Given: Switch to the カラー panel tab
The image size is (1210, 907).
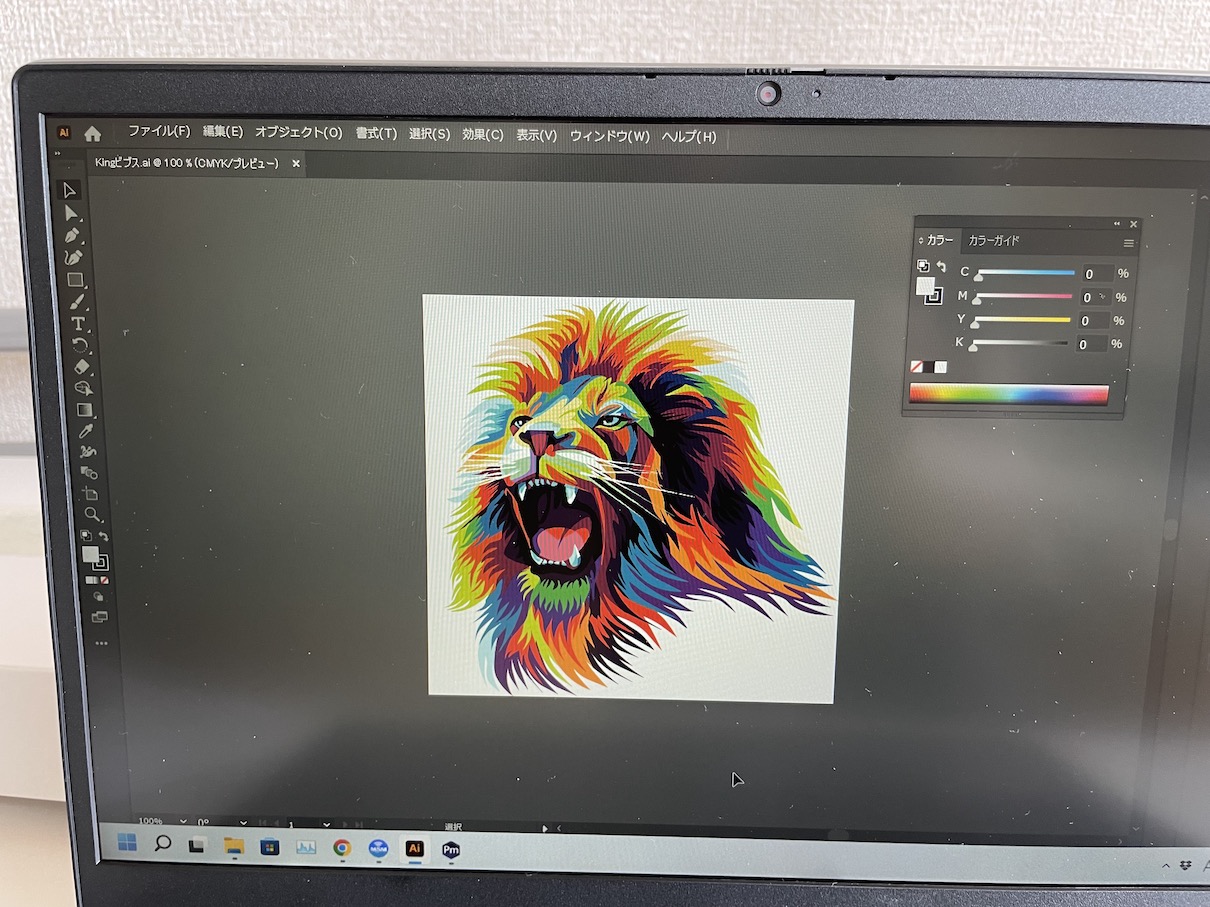Looking at the screenshot, I should [x=939, y=240].
